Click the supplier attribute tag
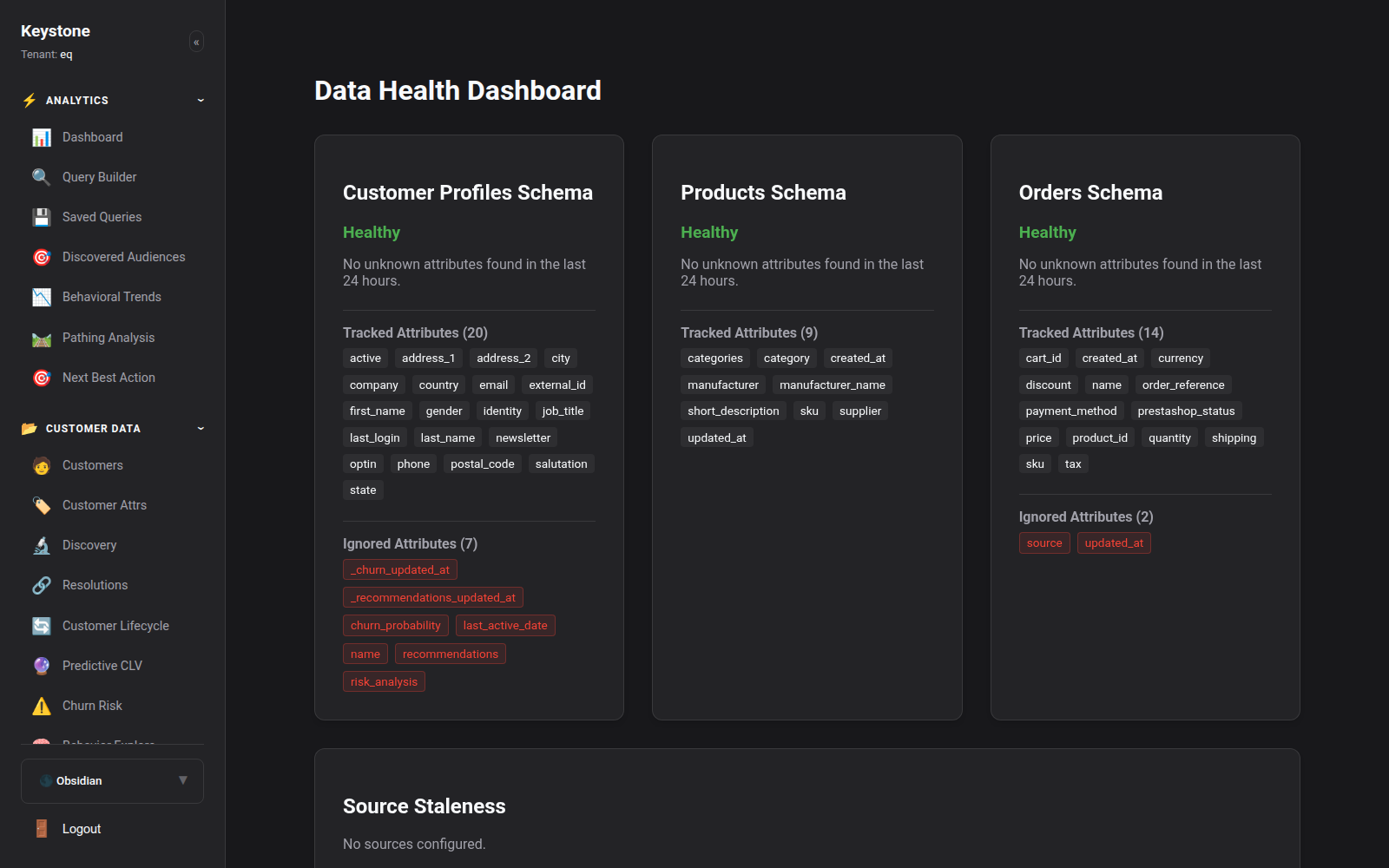The width and height of the screenshot is (1389, 868). pos(860,411)
